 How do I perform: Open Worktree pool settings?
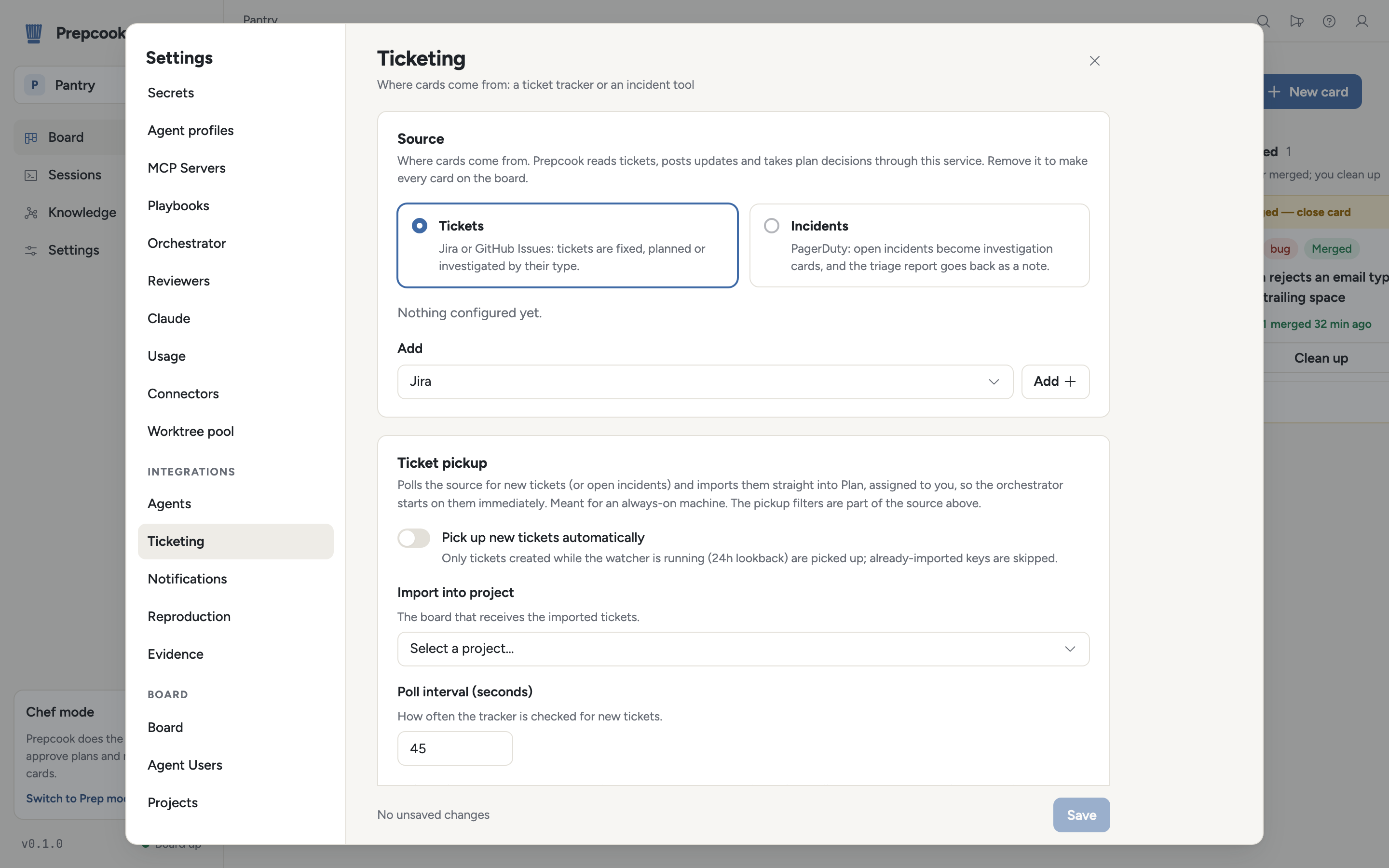tap(235, 431)
